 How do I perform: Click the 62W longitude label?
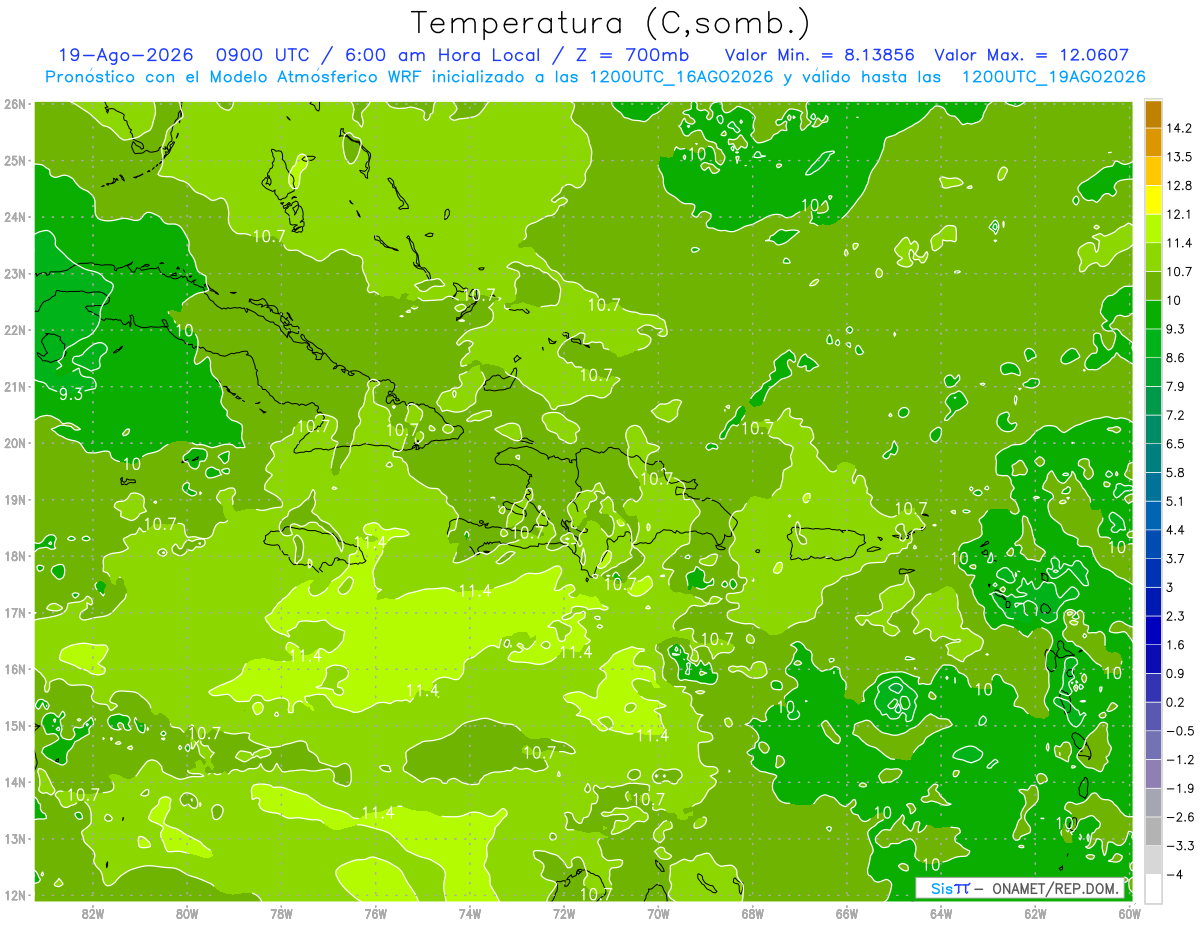[1035, 913]
